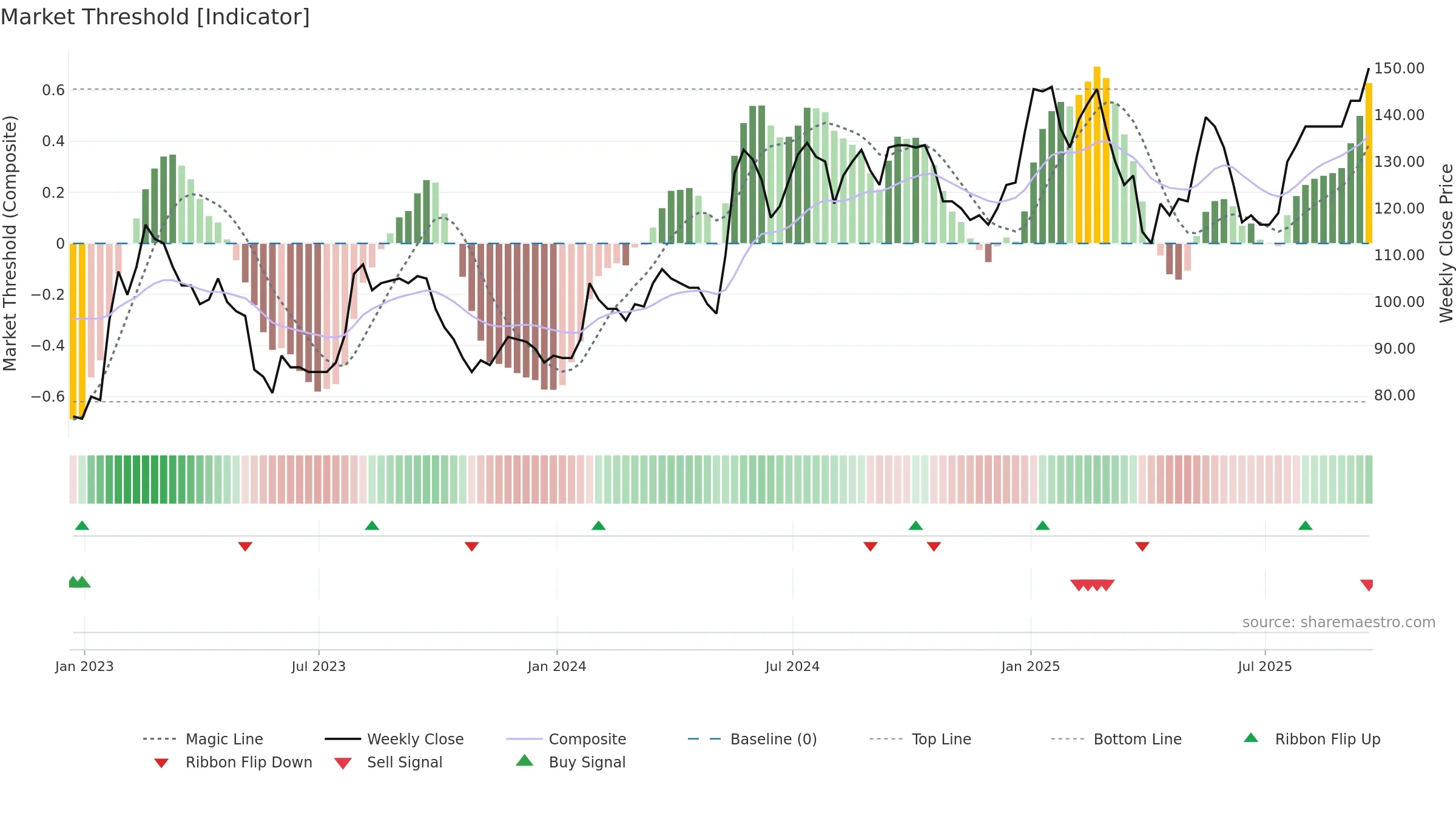Click the Jul 2025 x-axis label

tap(1265, 666)
